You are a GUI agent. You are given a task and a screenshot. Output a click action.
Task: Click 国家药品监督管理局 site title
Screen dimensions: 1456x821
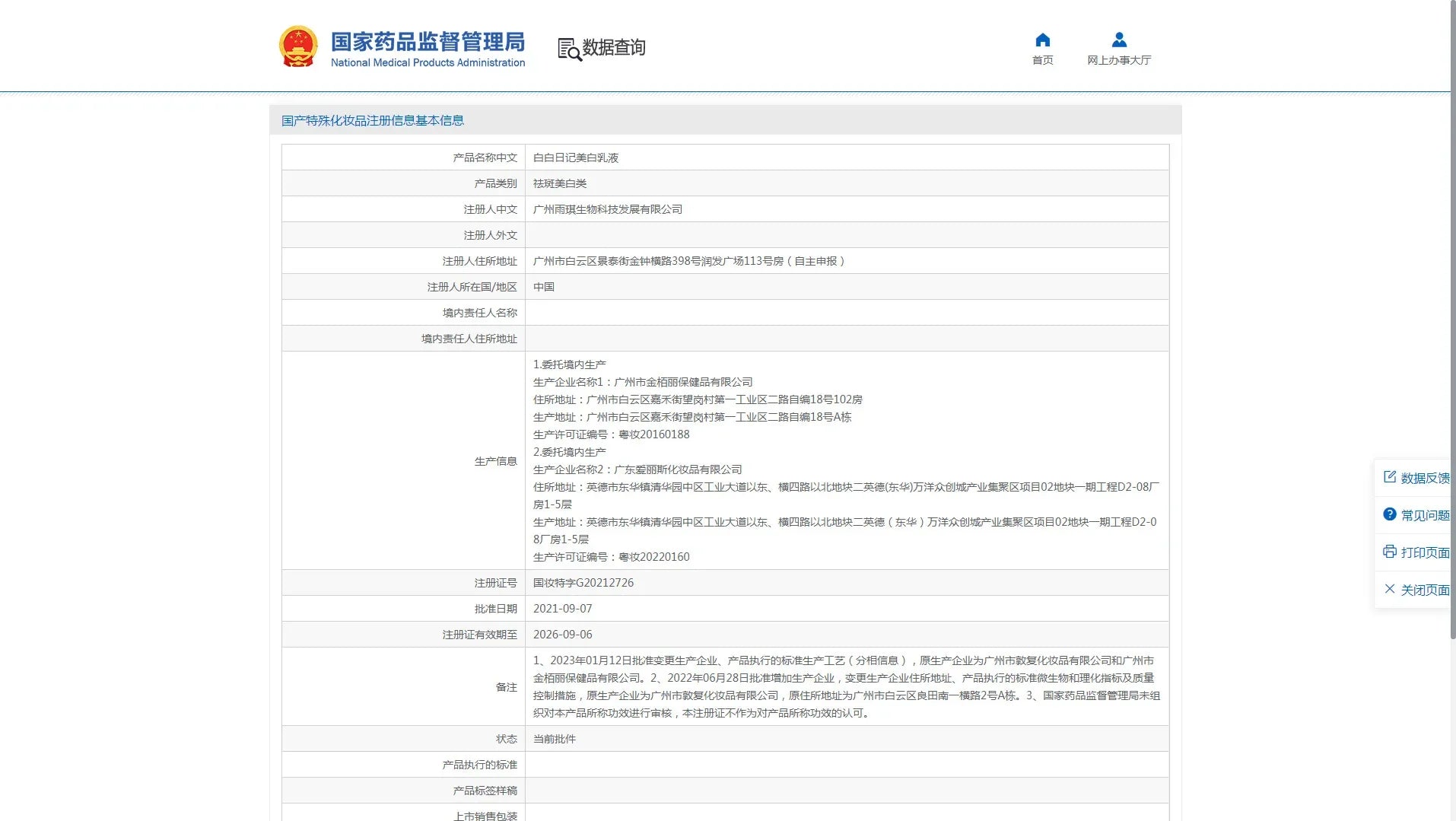click(x=428, y=42)
